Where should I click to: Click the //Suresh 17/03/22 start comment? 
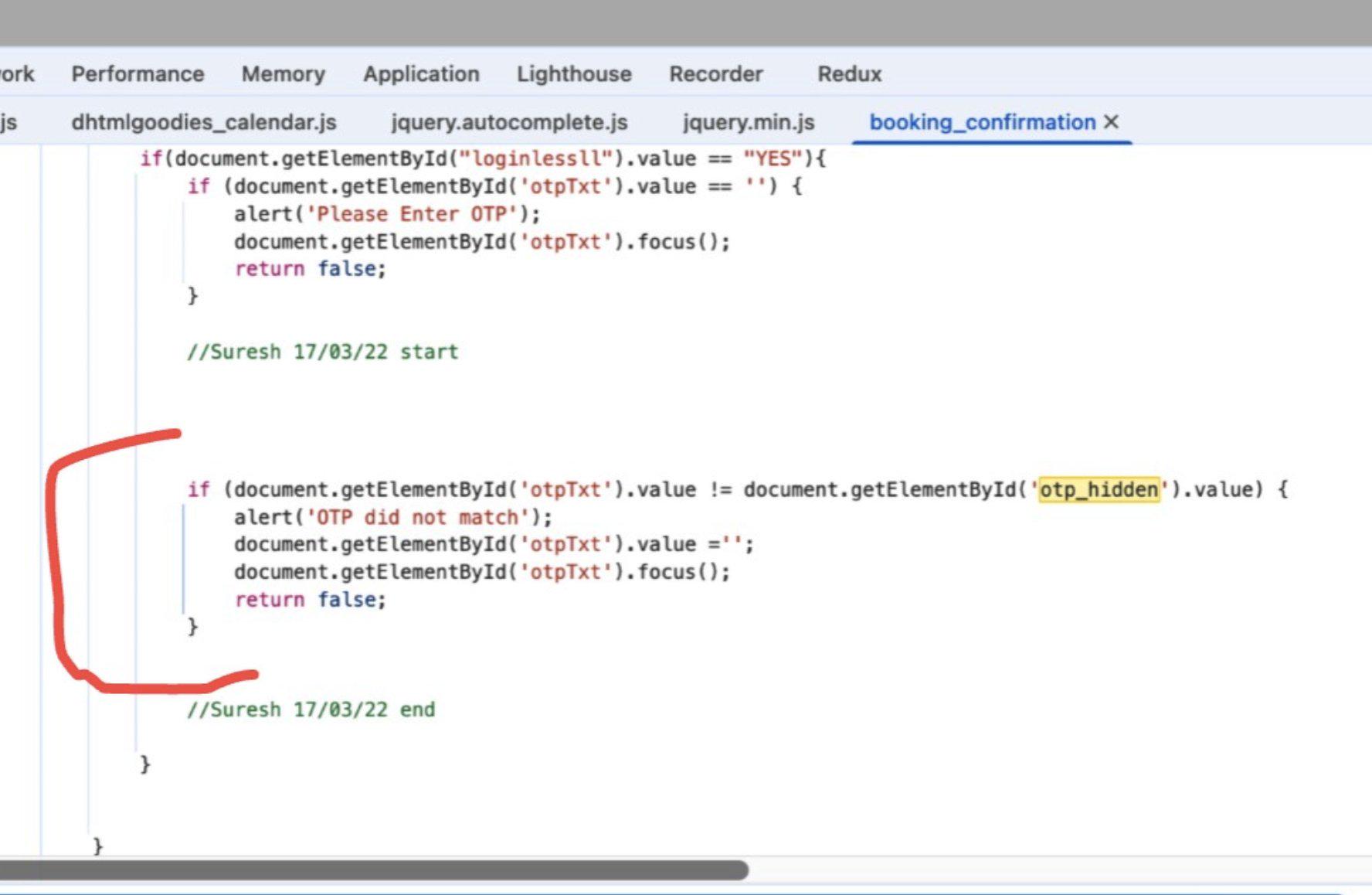pyautogui.click(x=322, y=352)
